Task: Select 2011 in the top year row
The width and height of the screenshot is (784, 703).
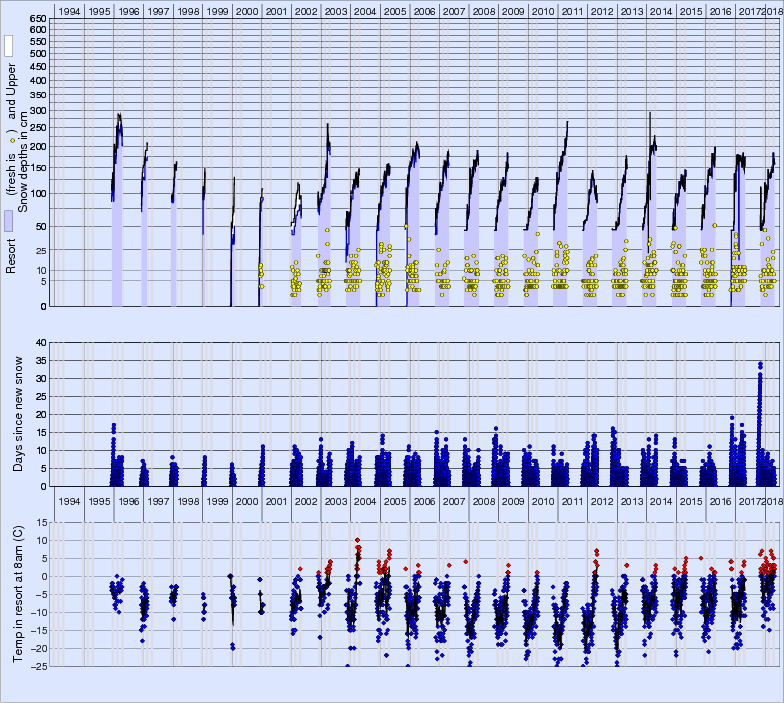Action: click(x=572, y=11)
